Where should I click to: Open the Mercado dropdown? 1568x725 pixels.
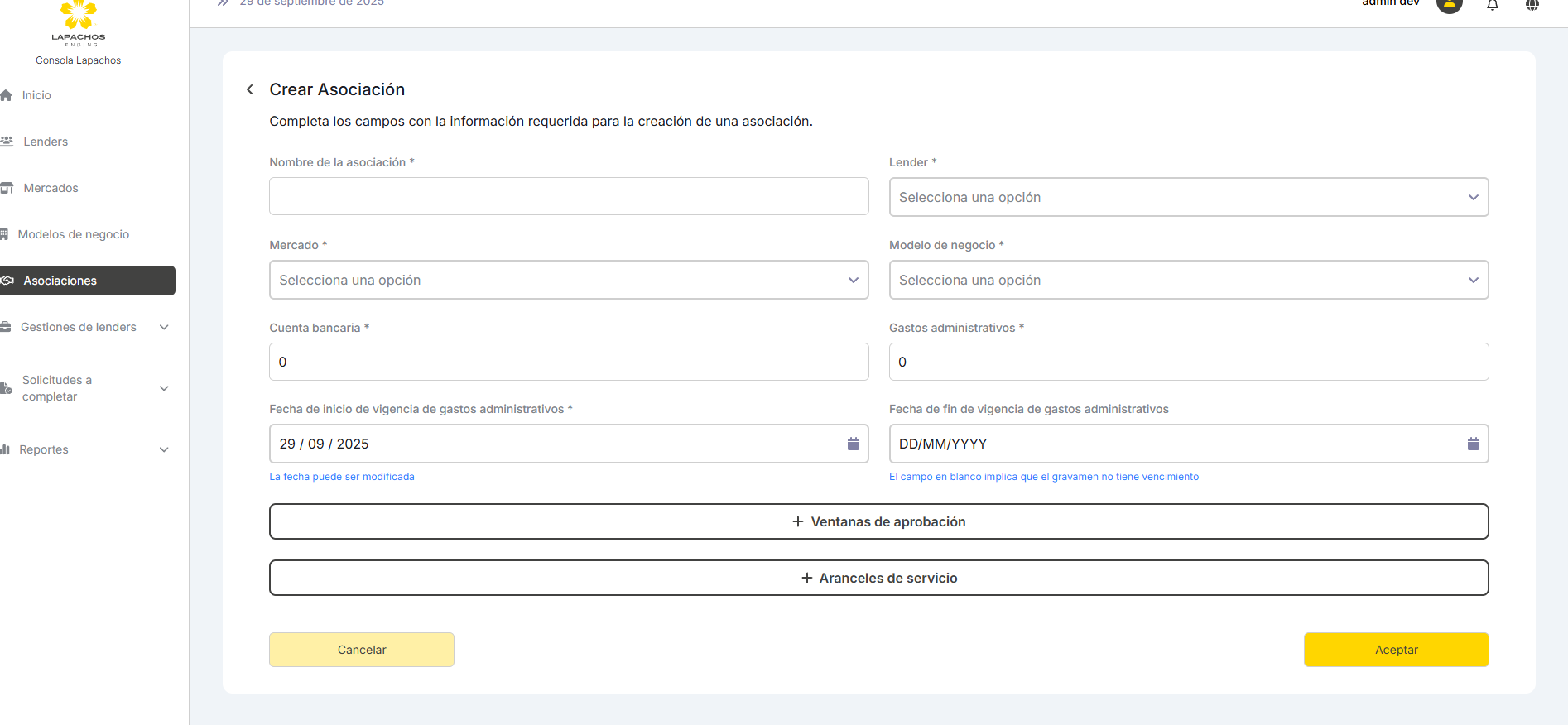[568, 280]
